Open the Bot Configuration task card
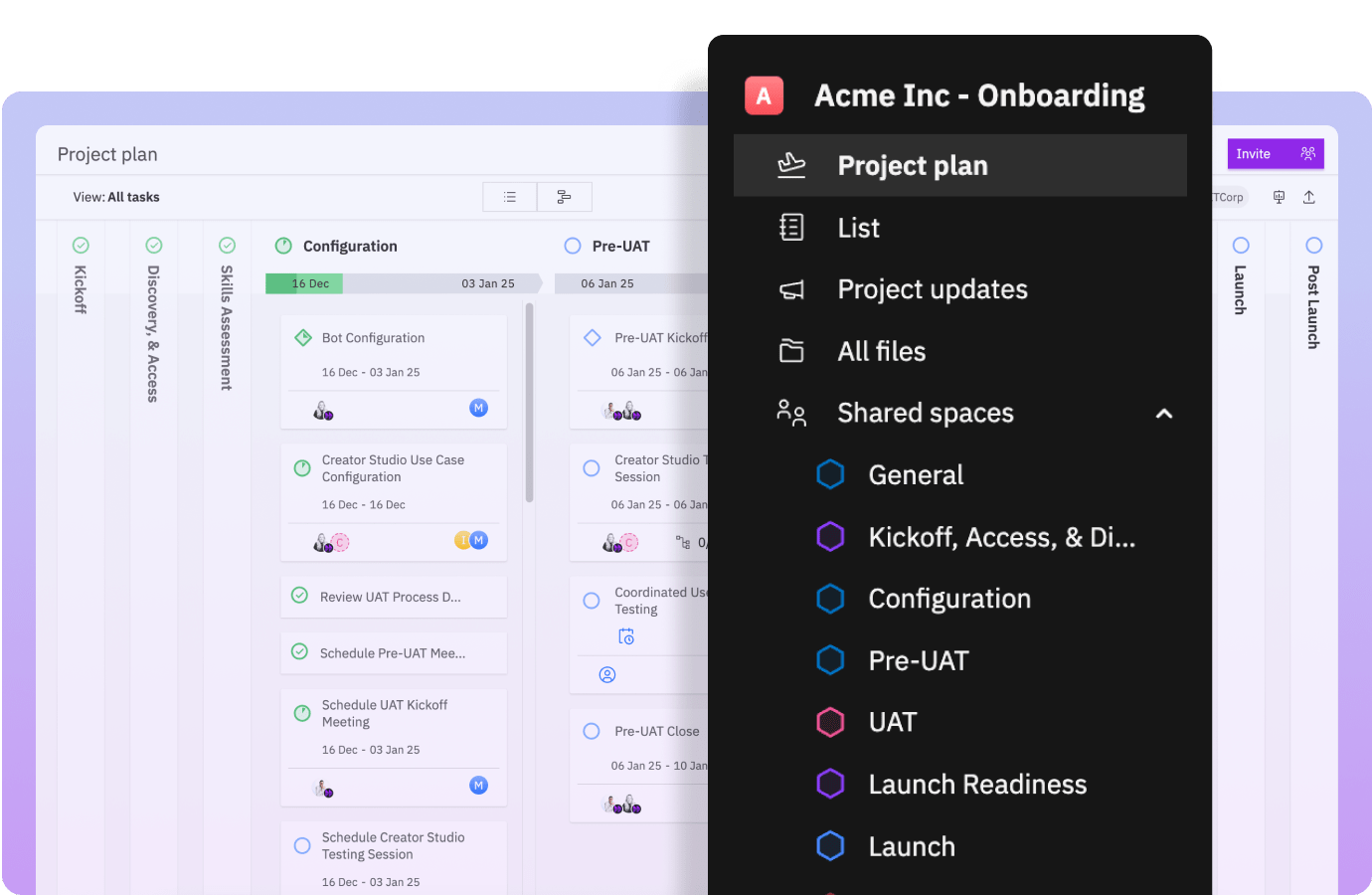Image resolution: width=1372 pixels, height=895 pixels. click(394, 372)
